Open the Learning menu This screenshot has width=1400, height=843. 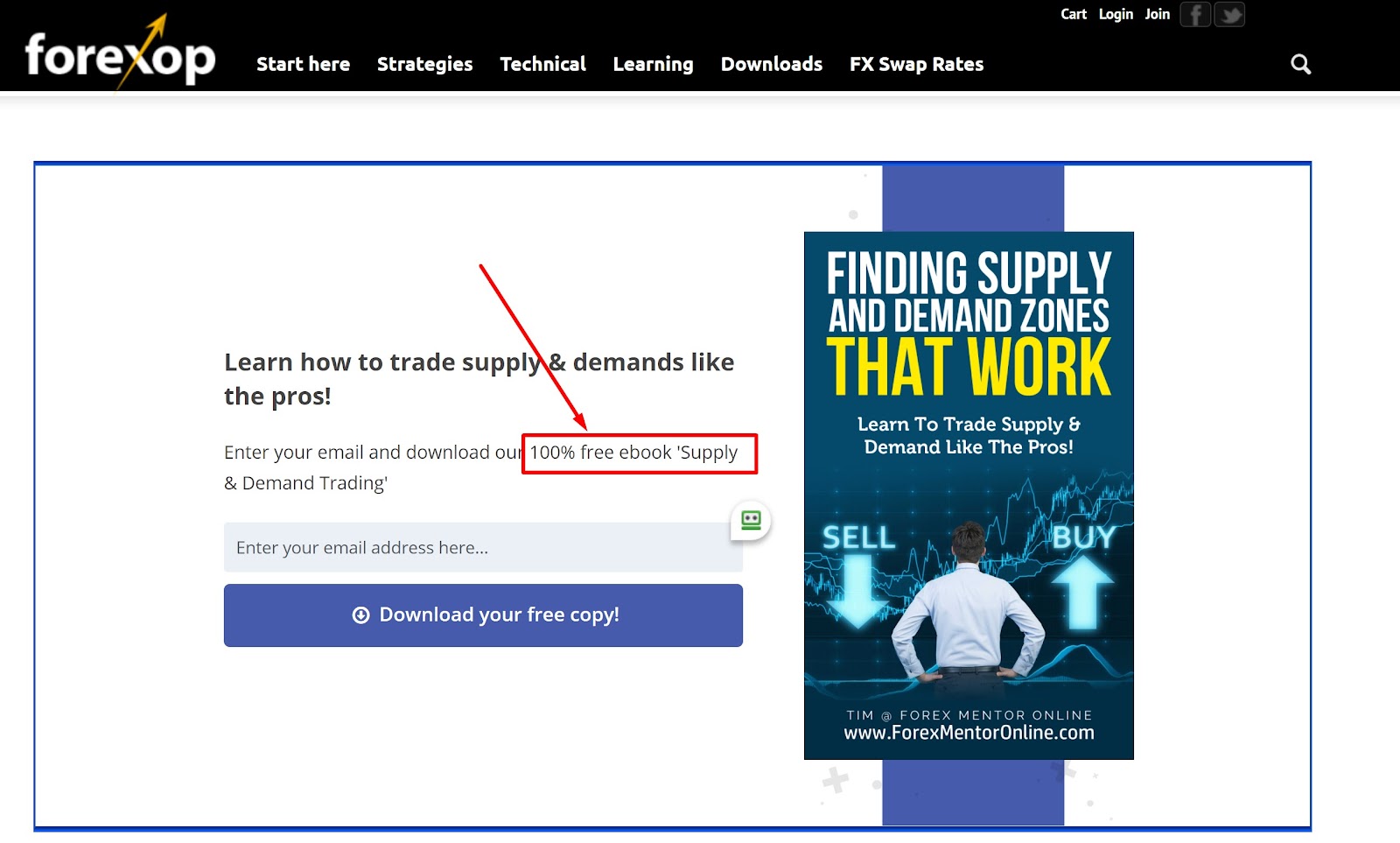click(653, 64)
